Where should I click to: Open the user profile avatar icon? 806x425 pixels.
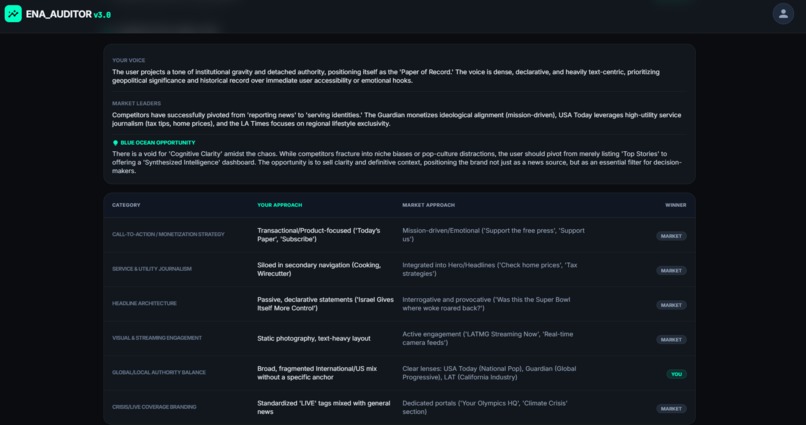tap(783, 14)
